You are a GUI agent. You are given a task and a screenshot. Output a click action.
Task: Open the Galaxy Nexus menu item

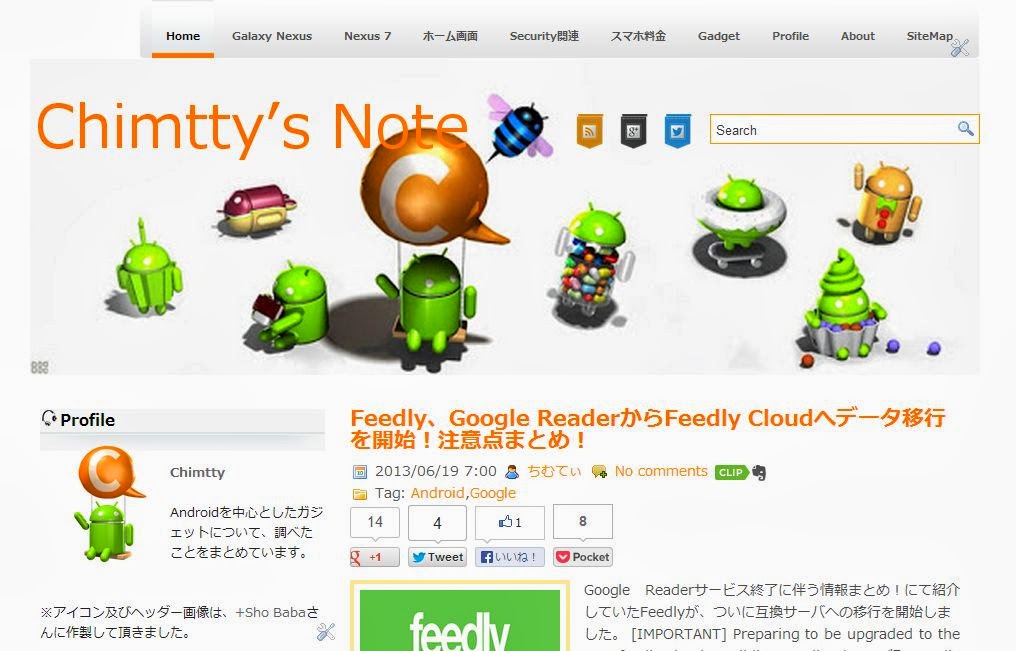click(x=272, y=36)
